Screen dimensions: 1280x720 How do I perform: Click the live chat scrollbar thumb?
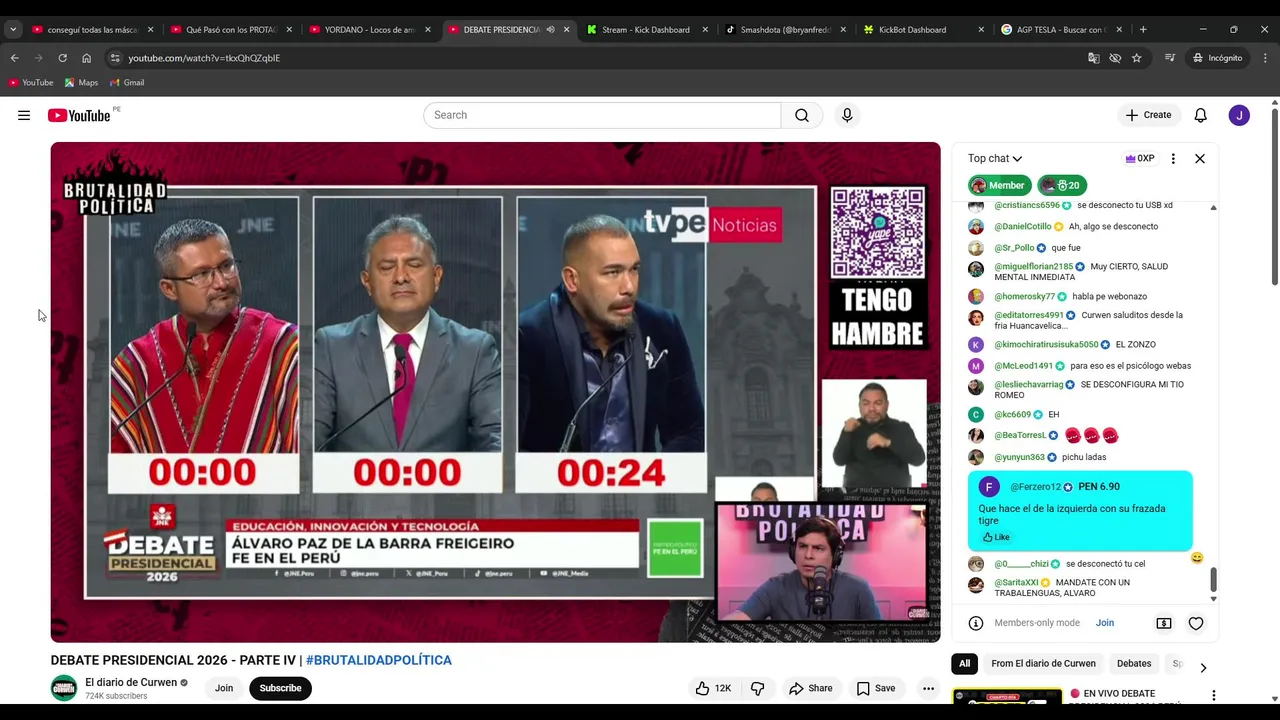(x=1214, y=579)
